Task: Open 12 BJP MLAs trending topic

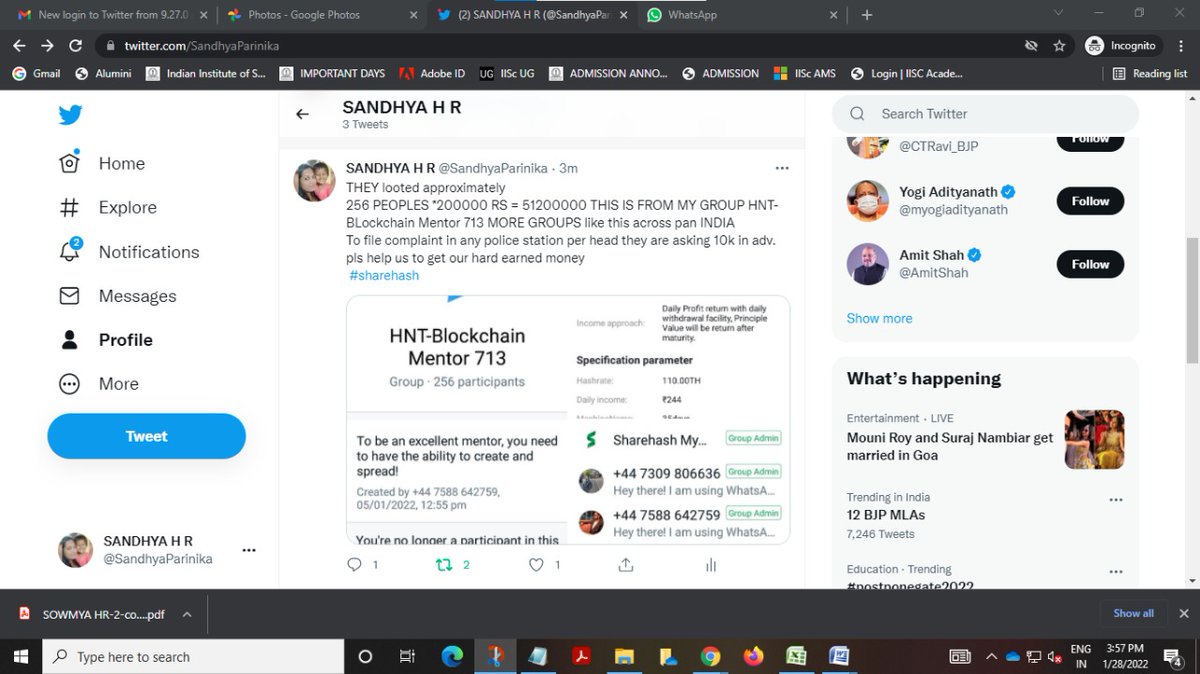Action: (886, 515)
